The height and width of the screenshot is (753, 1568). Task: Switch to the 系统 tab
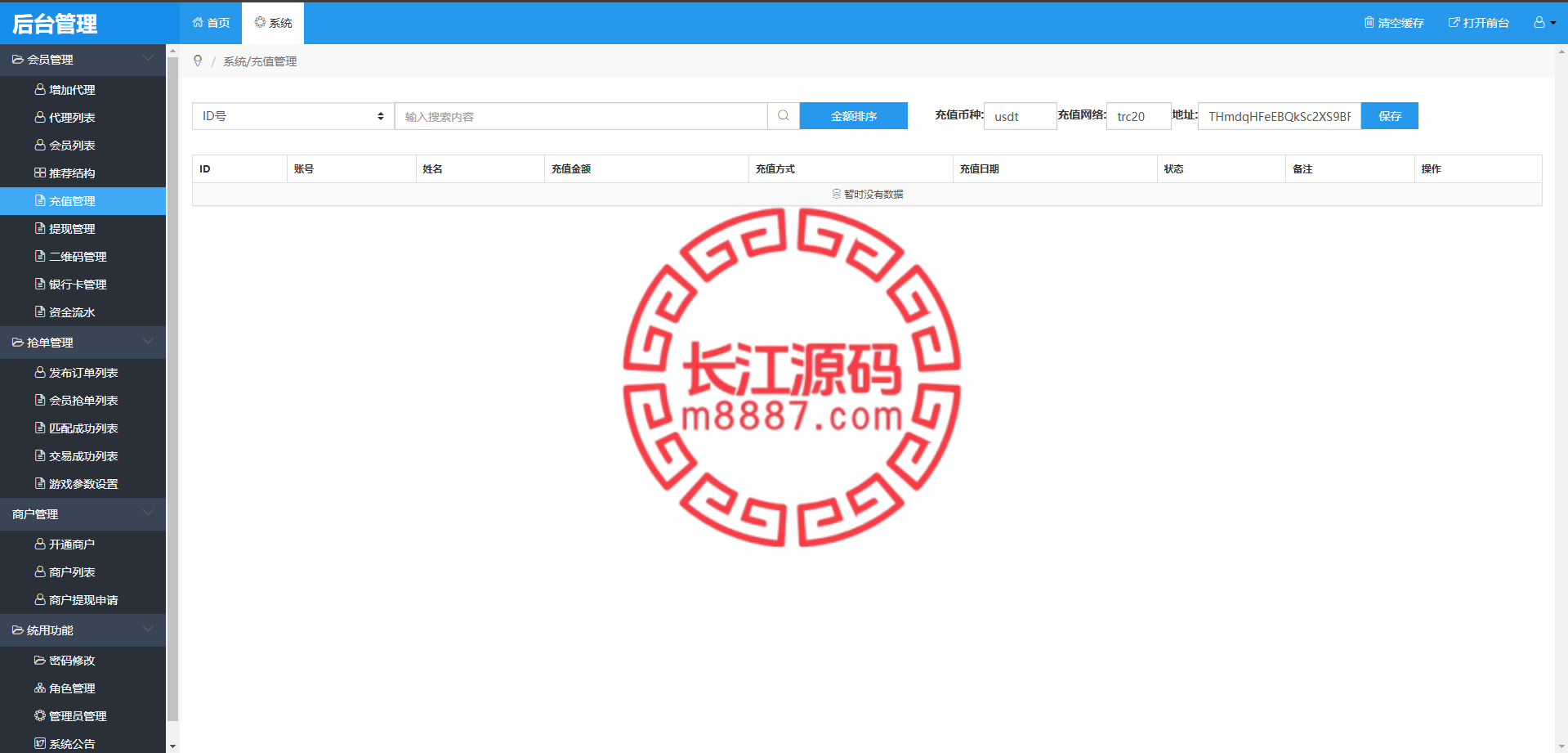(273, 23)
